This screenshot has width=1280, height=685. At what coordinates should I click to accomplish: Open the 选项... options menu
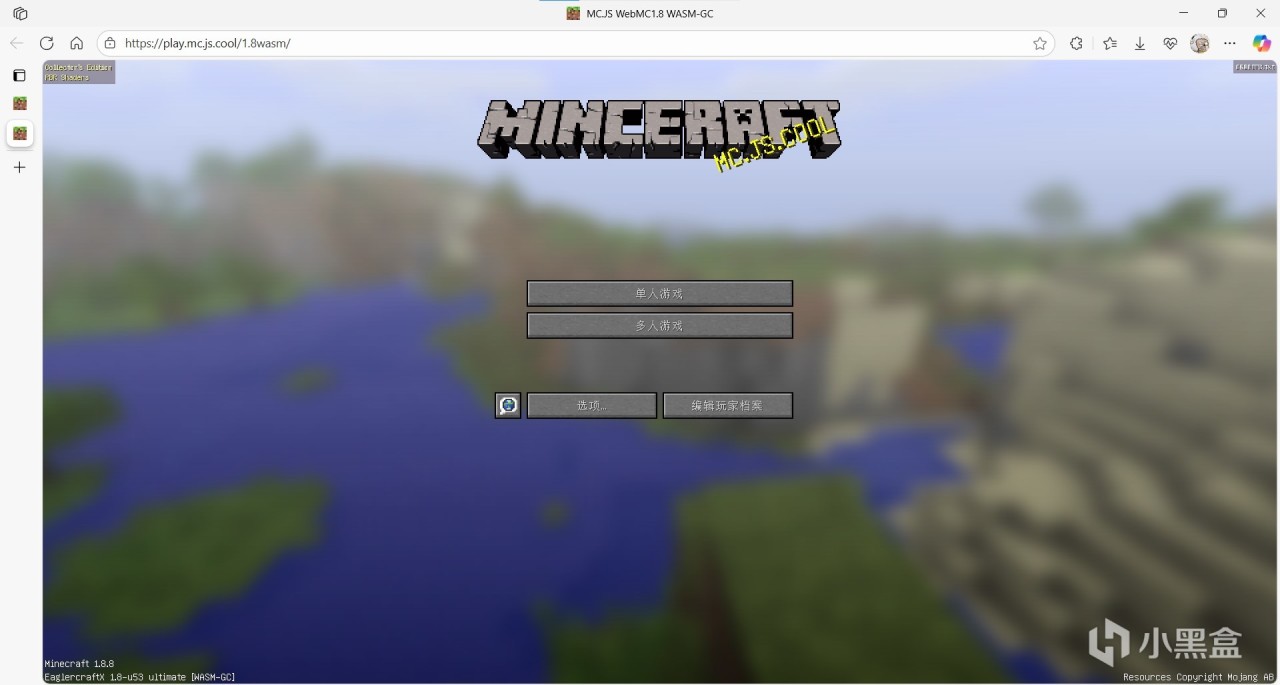pyautogui.click(x=592, y=405)
